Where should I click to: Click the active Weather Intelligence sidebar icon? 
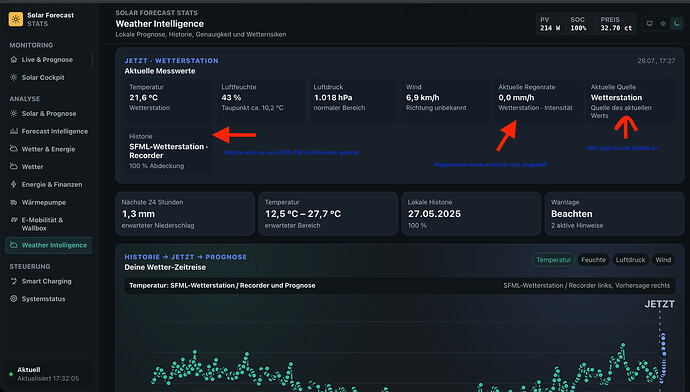click(14, 245)
